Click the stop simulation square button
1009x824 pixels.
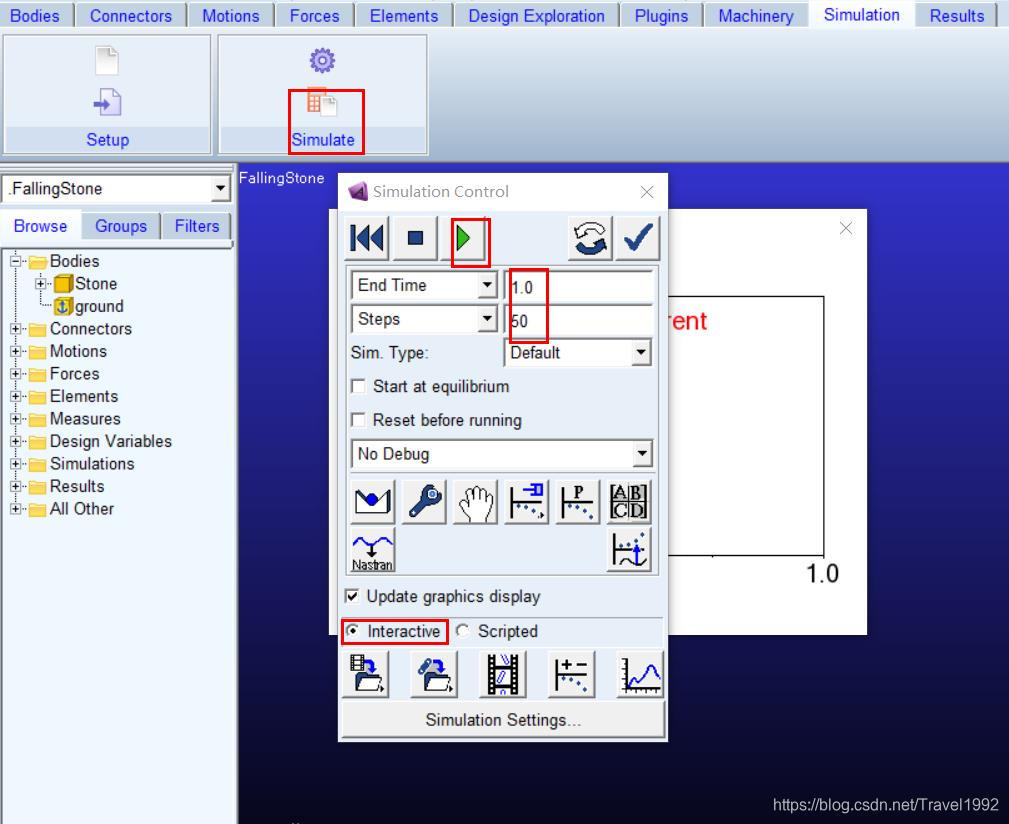coord(416,238)
